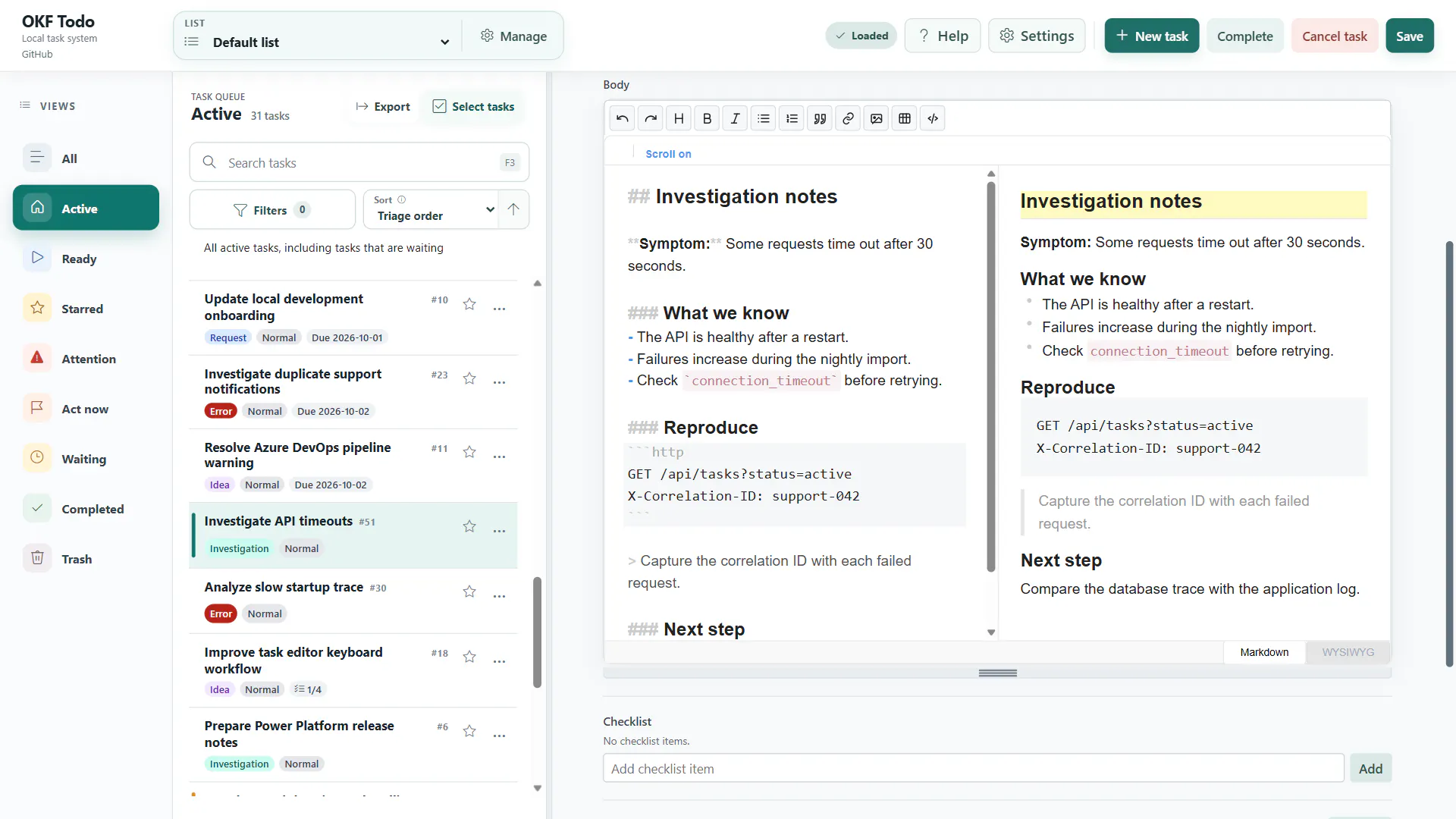Open the Sort Triage order dropdown
1456x819 pixels.
point(430,209)
